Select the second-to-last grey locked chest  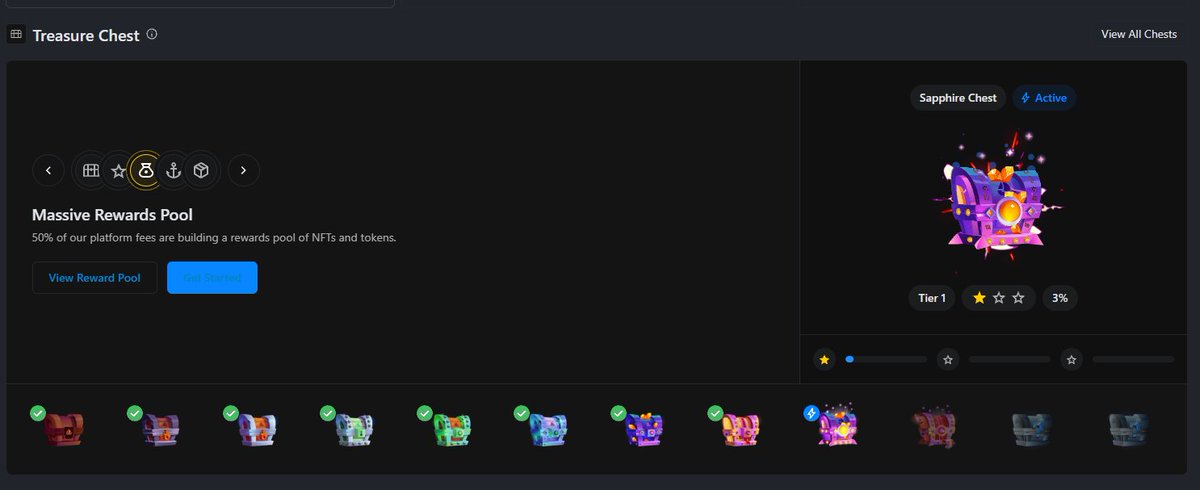(1031, 429)
